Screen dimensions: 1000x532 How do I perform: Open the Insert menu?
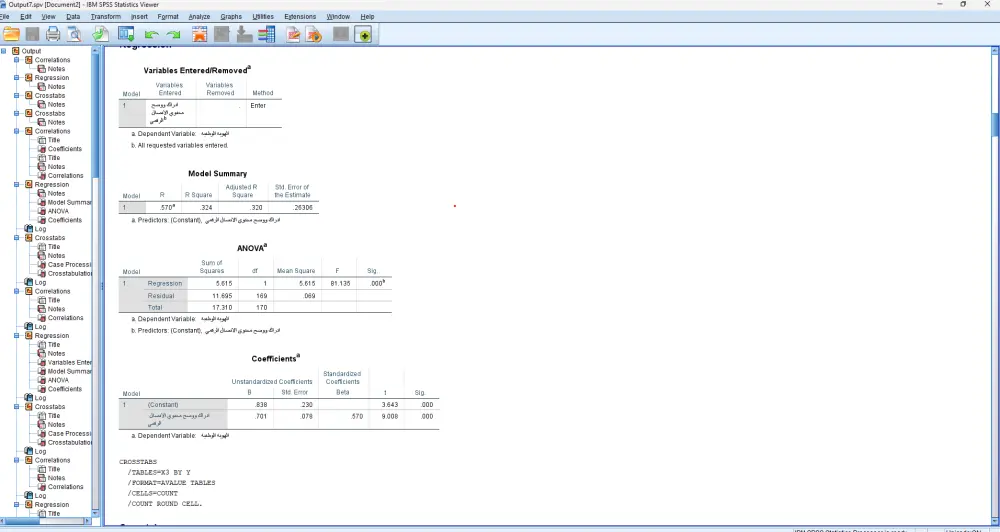[139, 17]
